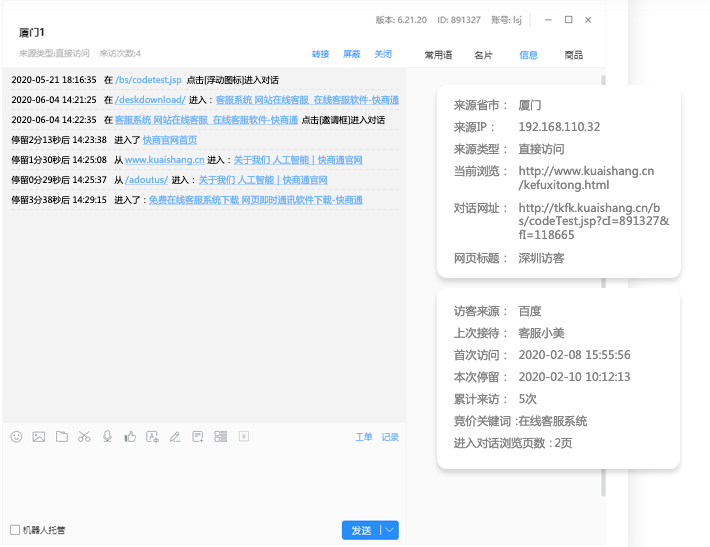710x547 pixels.
Task: Click in the message input area
Action: pyautogui.click(x=200, y=480)
